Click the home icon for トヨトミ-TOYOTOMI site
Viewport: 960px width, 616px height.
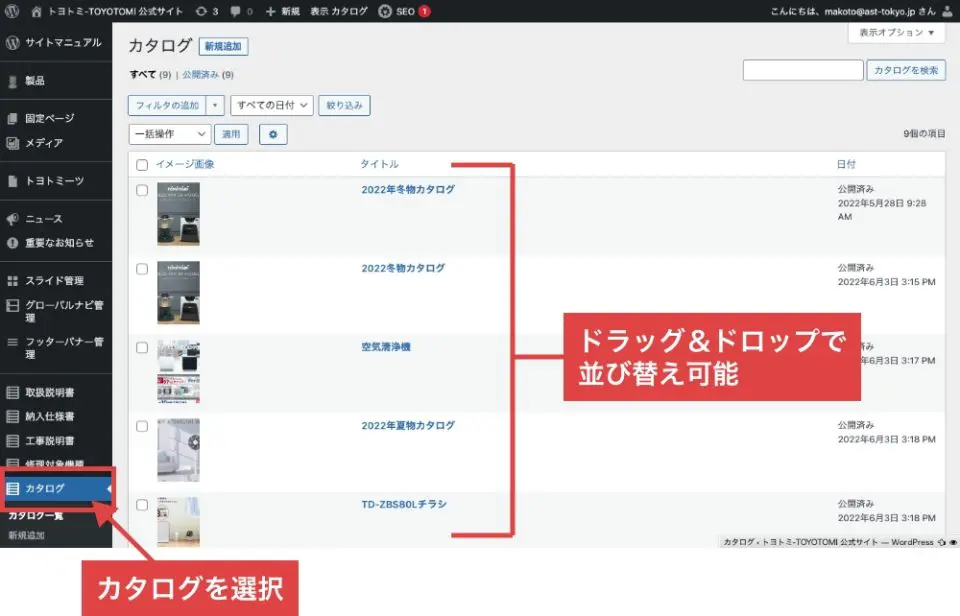(36, 11)
